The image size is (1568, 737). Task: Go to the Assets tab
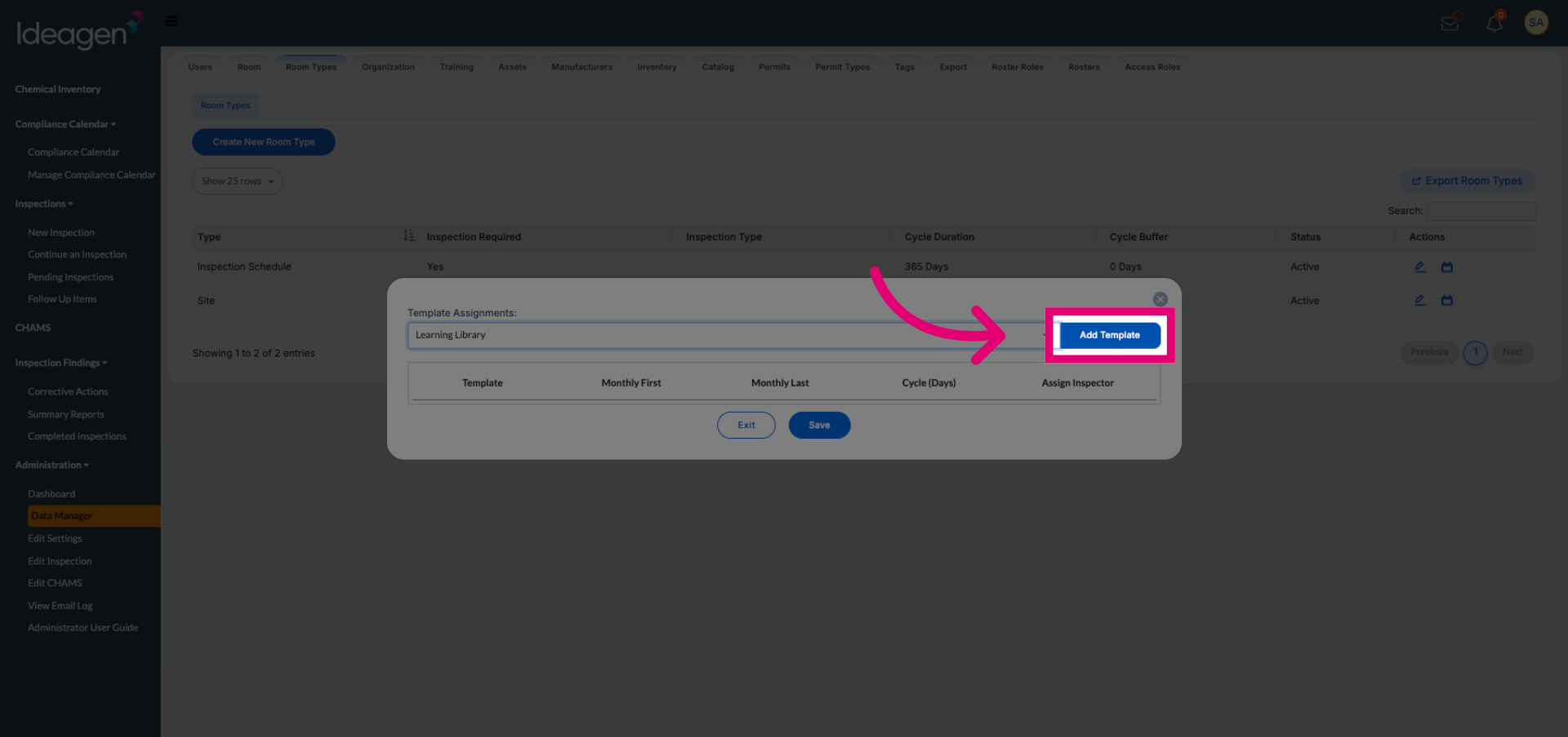(x=512, y=67)
